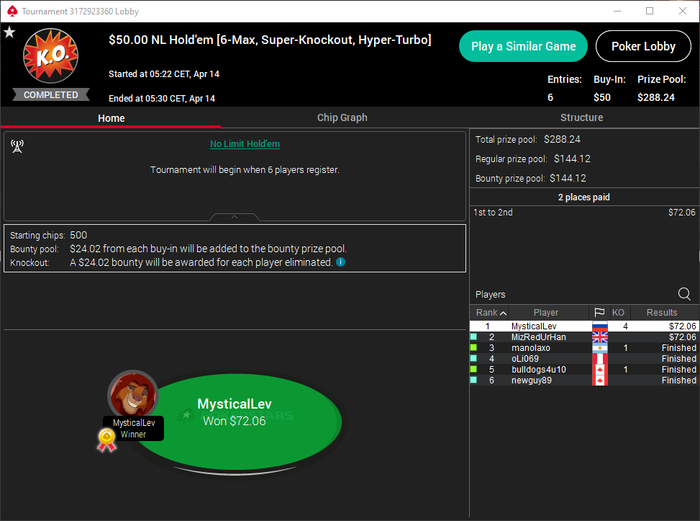Click the player search magnifier icon
This screenshot has height=521, width=700.
click(684, 294)
